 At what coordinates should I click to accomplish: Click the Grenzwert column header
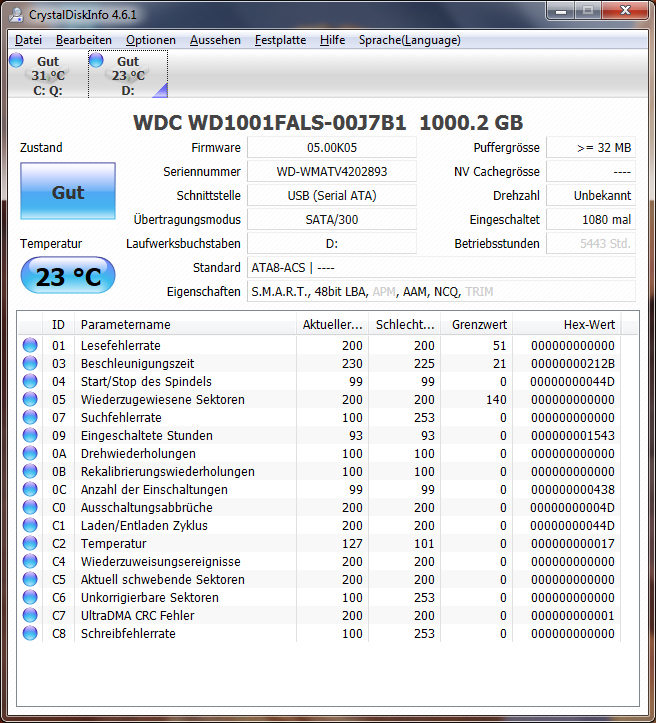pyautogui.click(x=476, y=325)
